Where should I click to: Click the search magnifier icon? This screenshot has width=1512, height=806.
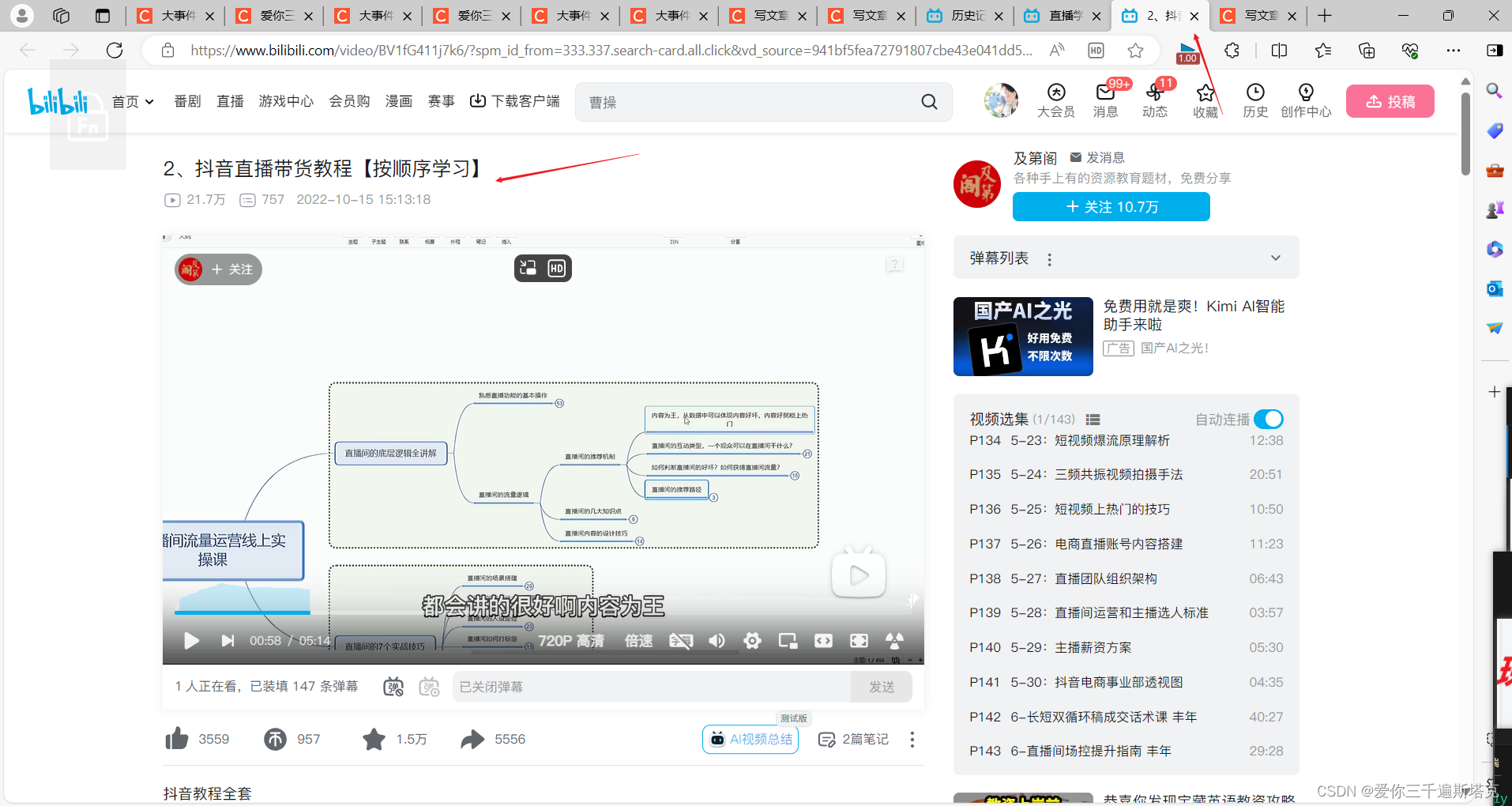point(929,102)
